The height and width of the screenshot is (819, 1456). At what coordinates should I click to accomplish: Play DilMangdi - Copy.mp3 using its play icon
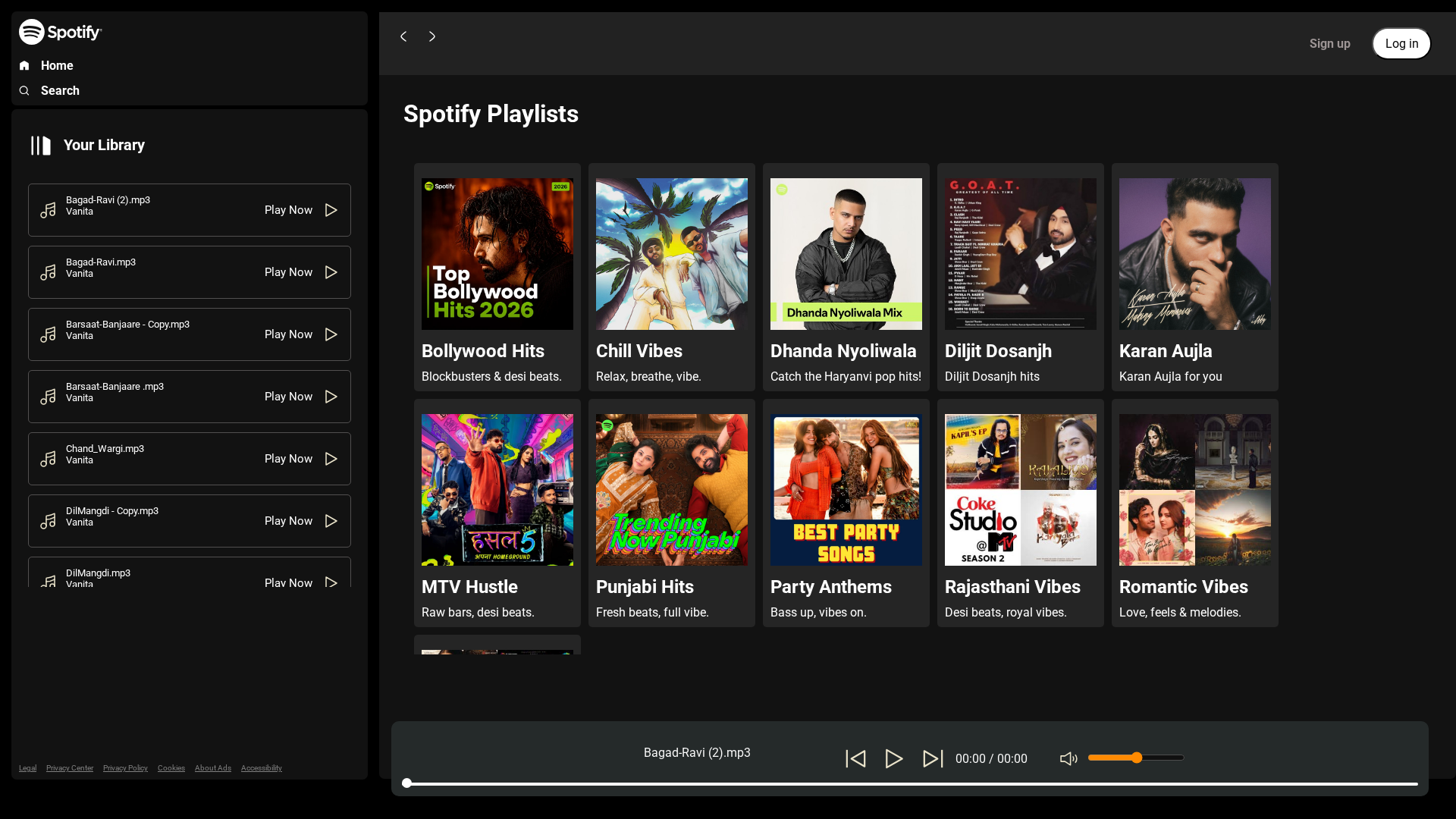coord(331,521)
